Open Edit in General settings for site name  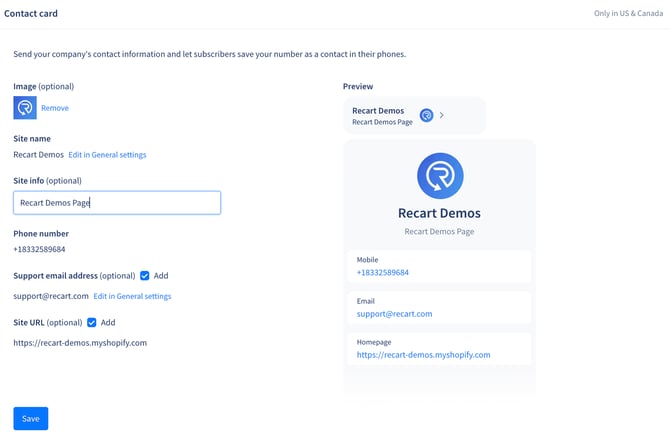coord(107,155)
